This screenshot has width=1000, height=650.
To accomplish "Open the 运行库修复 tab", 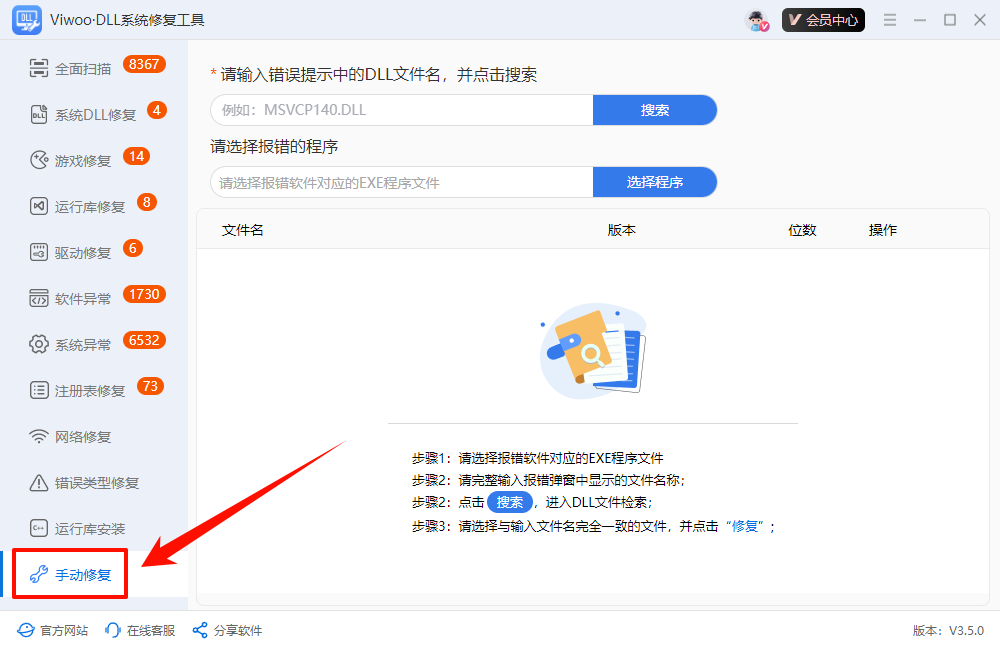I will (90, 207).
